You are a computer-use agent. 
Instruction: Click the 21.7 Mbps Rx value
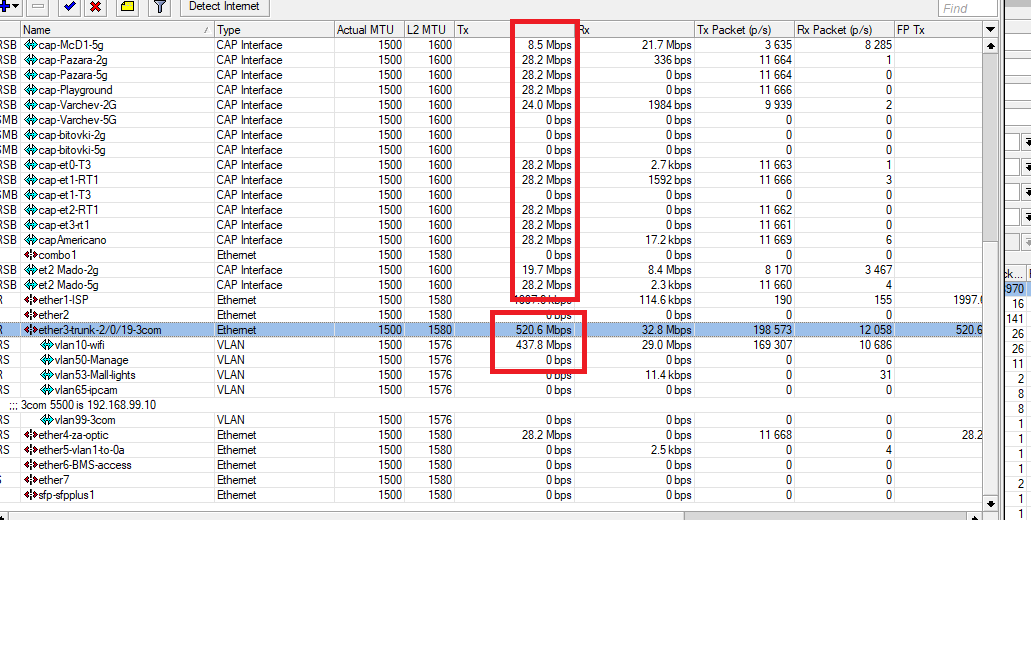[x=667, y=45]
